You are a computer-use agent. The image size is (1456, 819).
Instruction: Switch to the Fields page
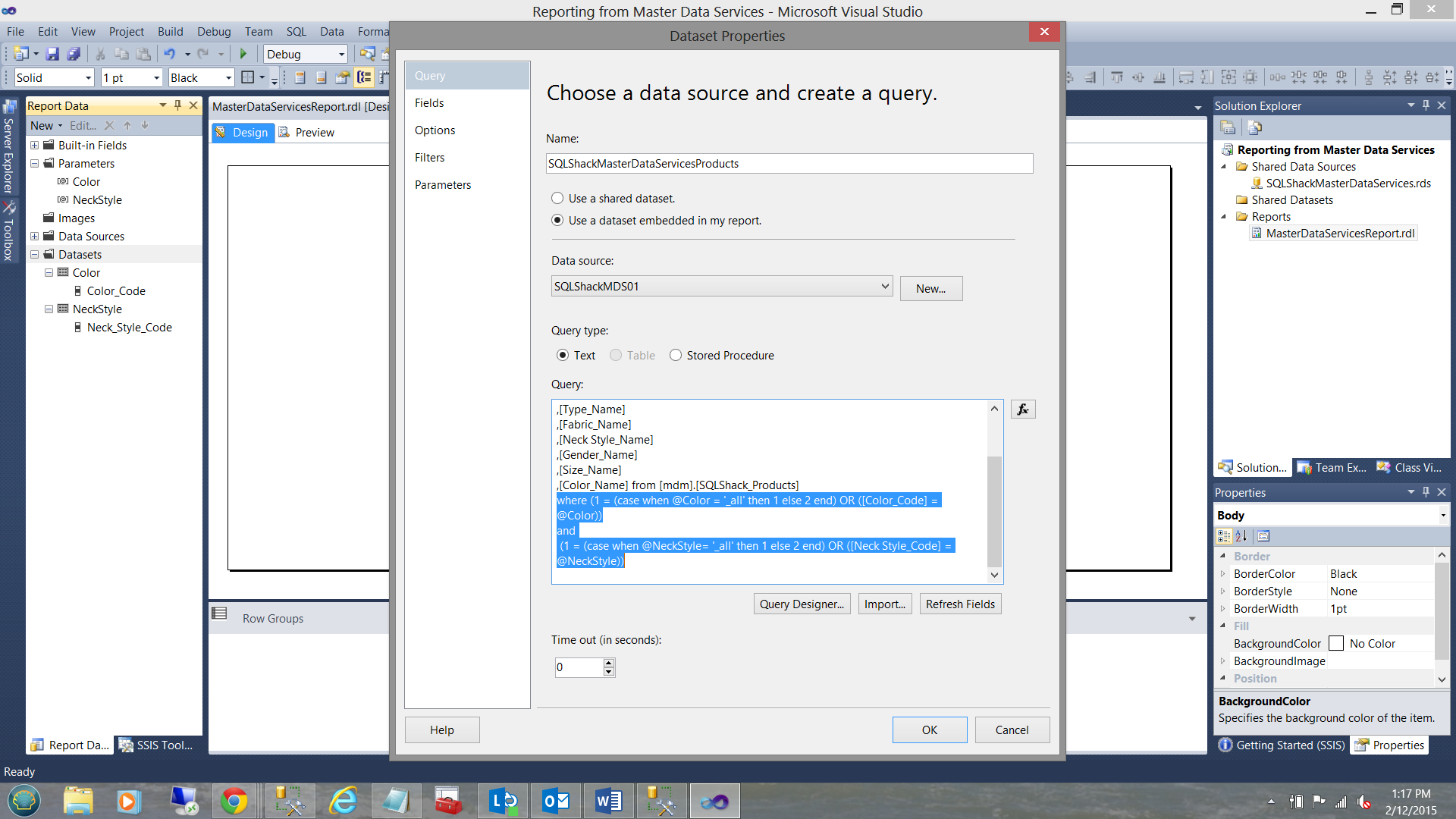click(429, 103)
